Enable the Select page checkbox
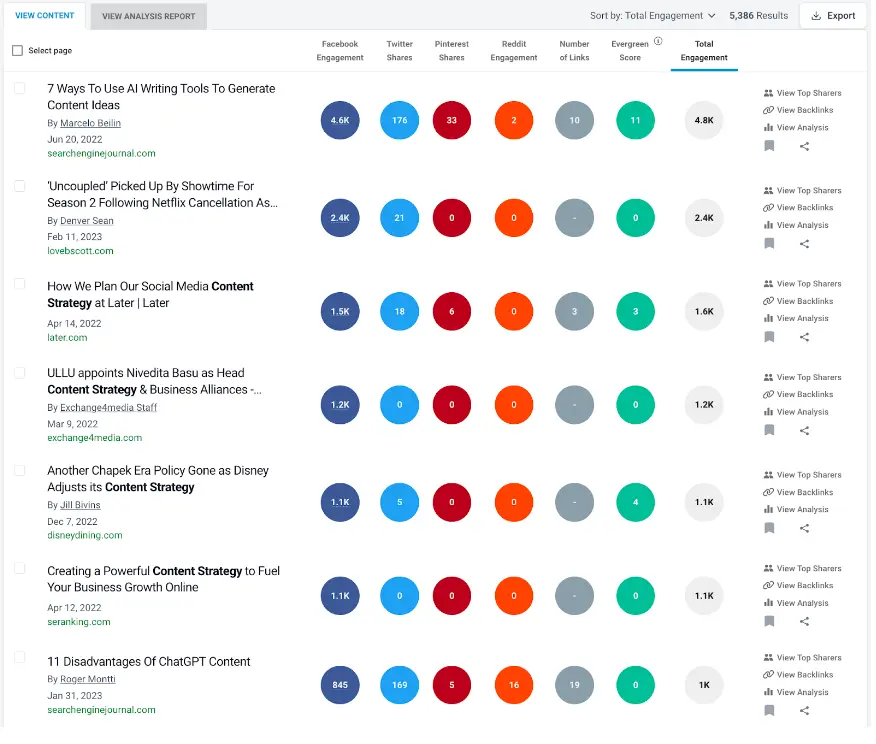The height and width of the screenshot is (744, 876). point(15,49)
